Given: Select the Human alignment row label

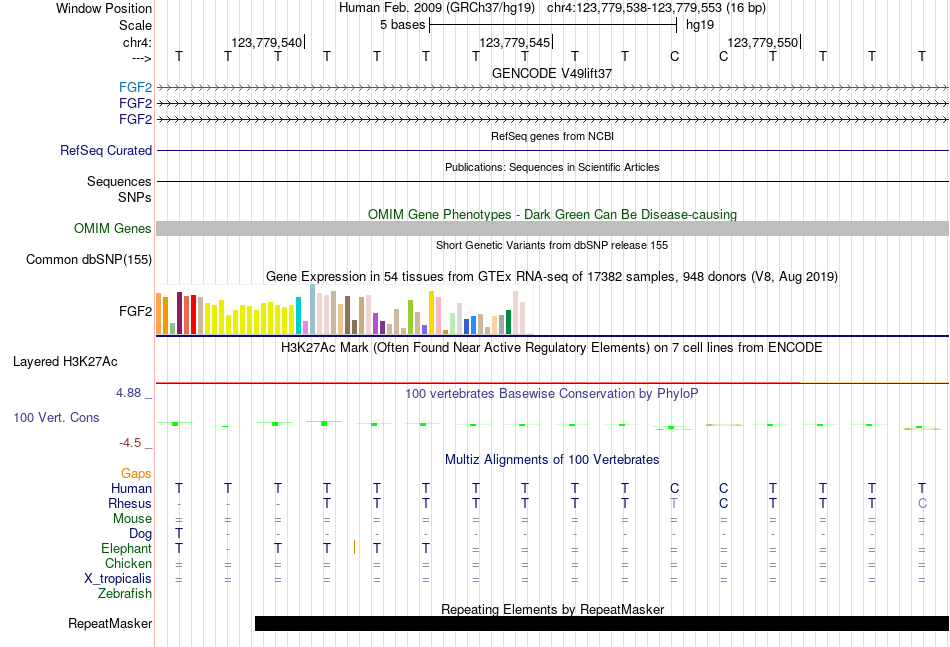Looking at the screenshot, I should 131,488.
